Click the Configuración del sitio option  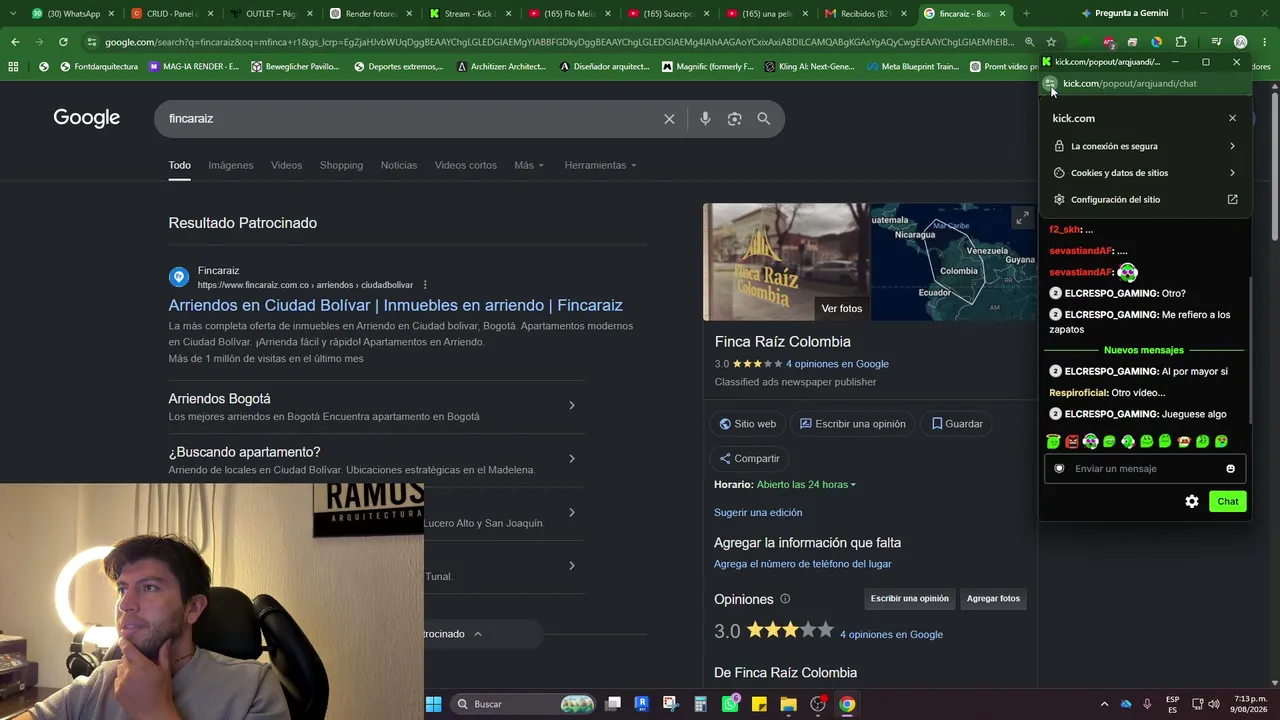1145,200
